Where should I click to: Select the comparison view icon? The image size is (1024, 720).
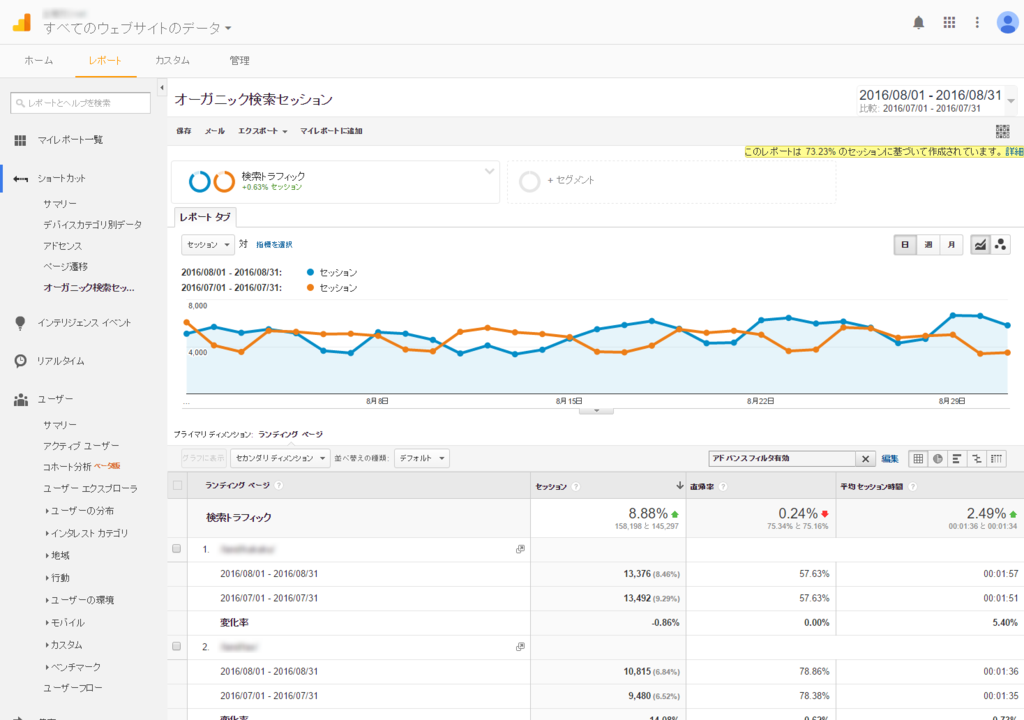[976, 459]
